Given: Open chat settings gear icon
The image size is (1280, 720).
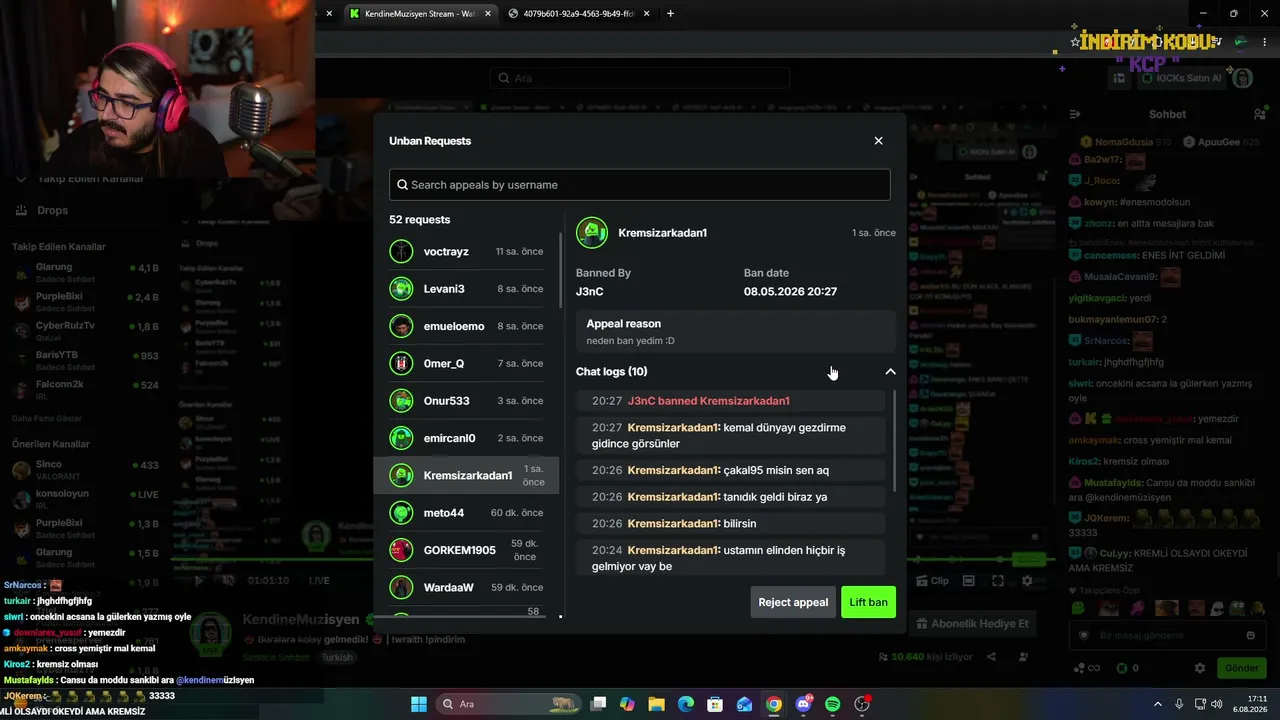Looking at the screenshot, I should pyautogui.click(x=1200, y=668).
